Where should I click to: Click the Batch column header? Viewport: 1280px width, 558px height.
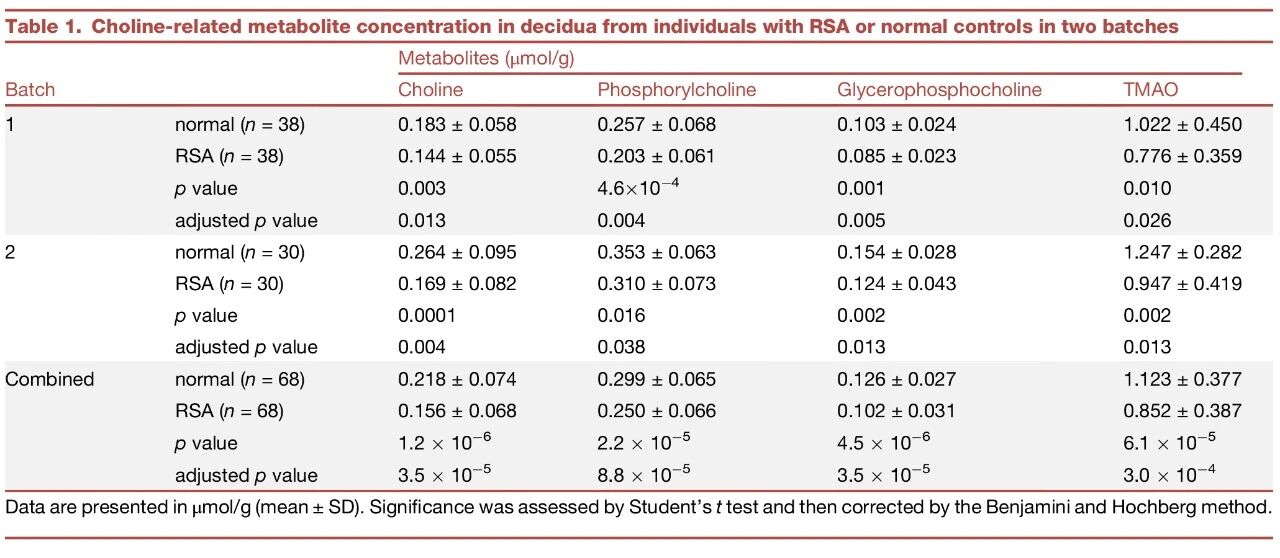pos(30,90)
